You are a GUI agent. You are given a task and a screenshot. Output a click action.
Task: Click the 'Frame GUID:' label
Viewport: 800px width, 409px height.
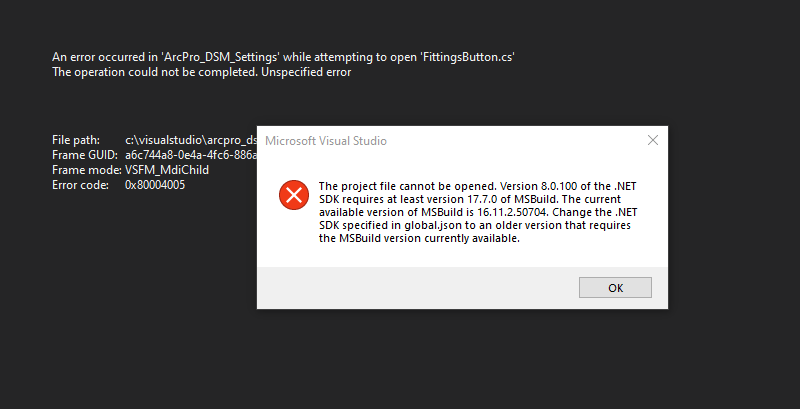(84, 155)
